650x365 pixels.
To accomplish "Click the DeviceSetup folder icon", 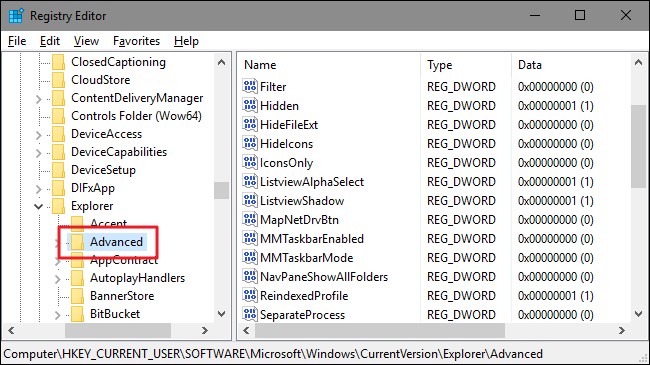I will [58, 170].
